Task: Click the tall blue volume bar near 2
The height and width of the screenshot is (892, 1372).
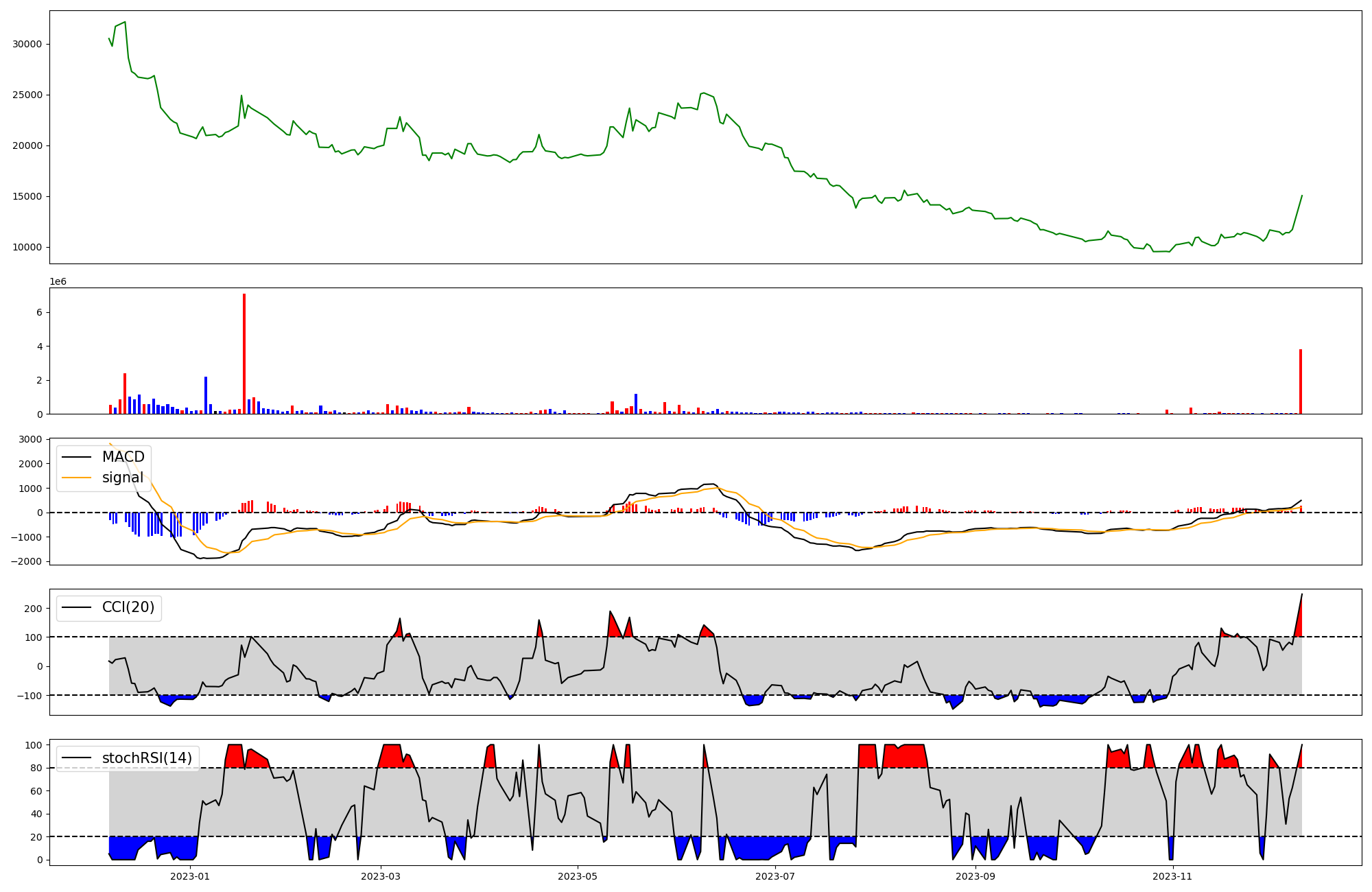Action: (x=206, y=395)
